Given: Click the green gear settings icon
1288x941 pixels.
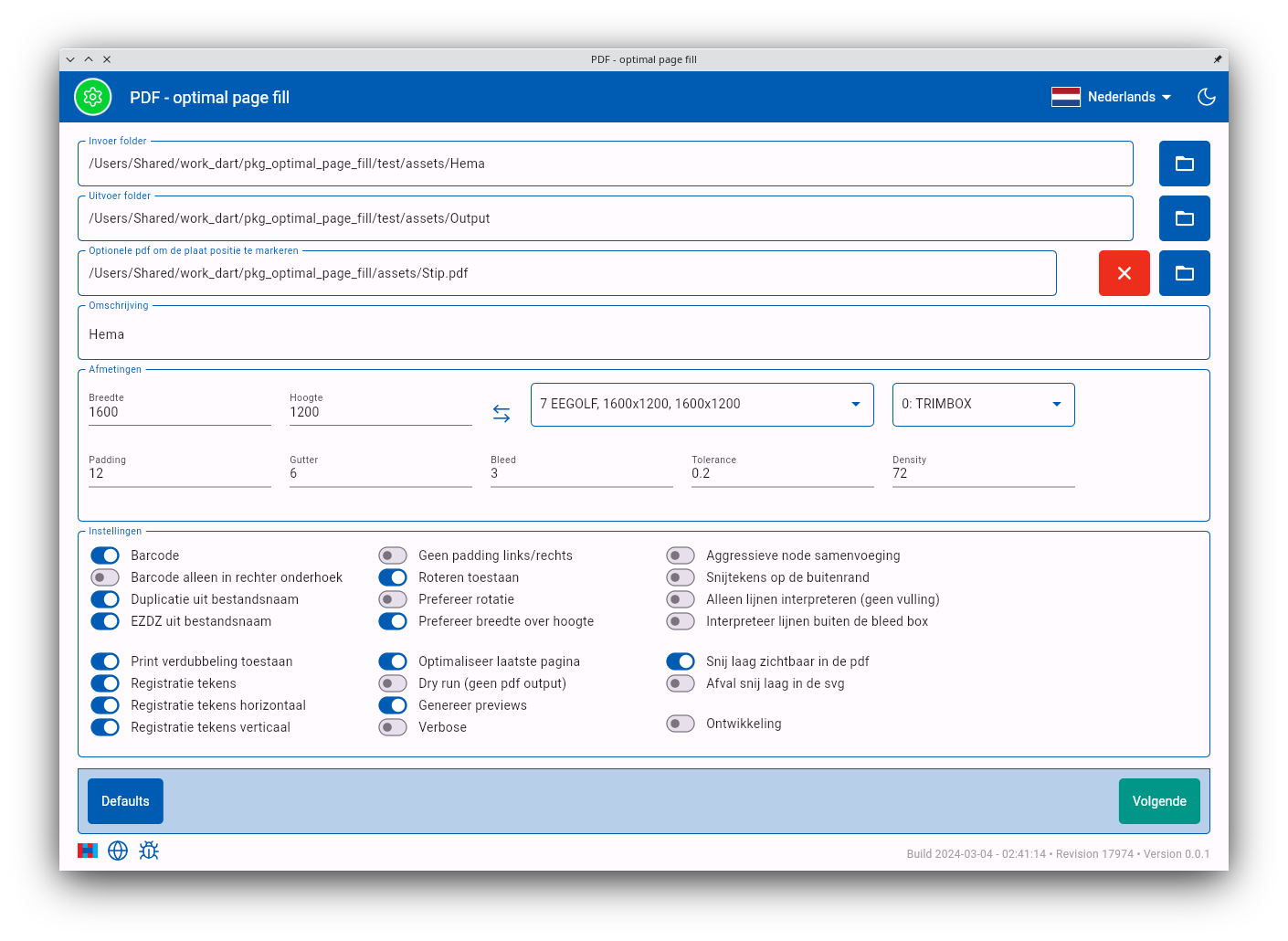Looking at the screenshot, I should tap(92, 97).
